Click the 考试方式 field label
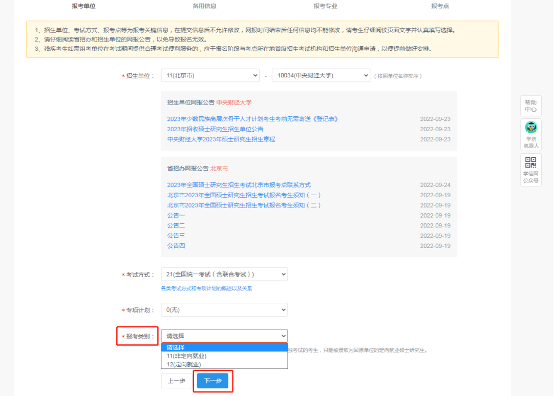Image resolution: width=554 pixels, height=396 pixels. 140,274
